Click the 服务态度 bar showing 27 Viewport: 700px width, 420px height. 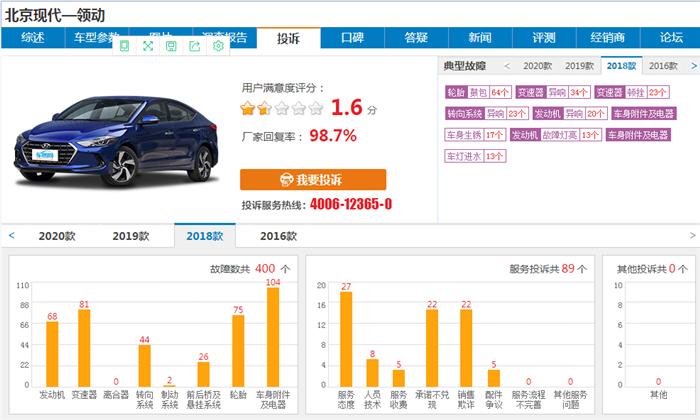(x=346, y=339)
